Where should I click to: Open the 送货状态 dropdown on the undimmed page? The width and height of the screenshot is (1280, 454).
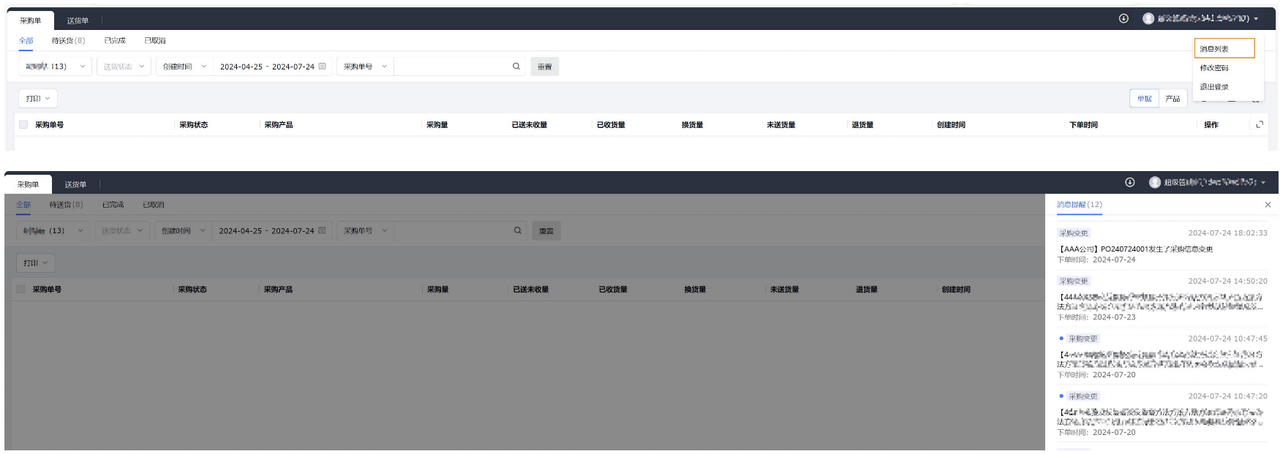point(123,66)
